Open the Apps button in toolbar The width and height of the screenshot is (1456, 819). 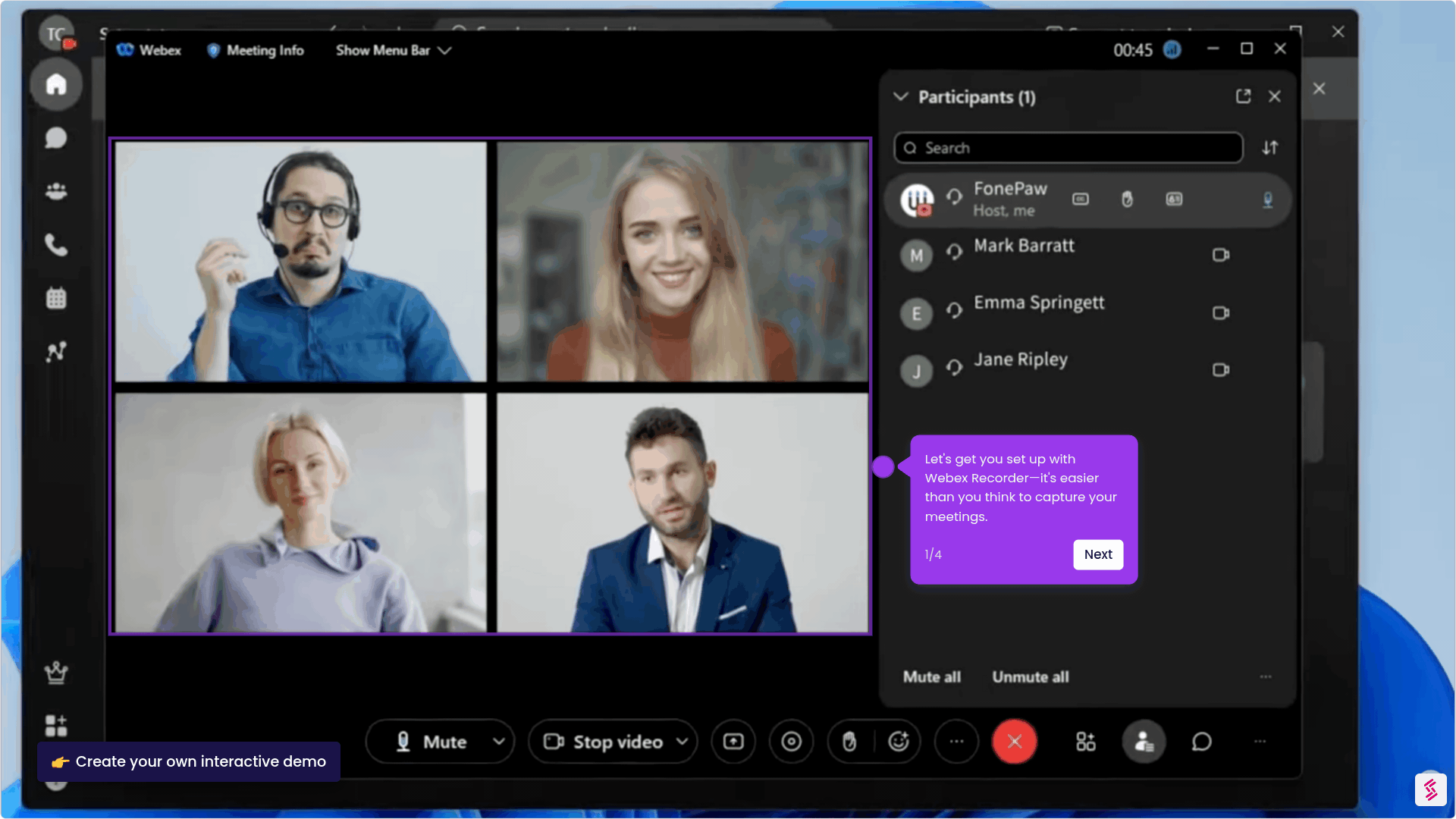(1086, 742)
